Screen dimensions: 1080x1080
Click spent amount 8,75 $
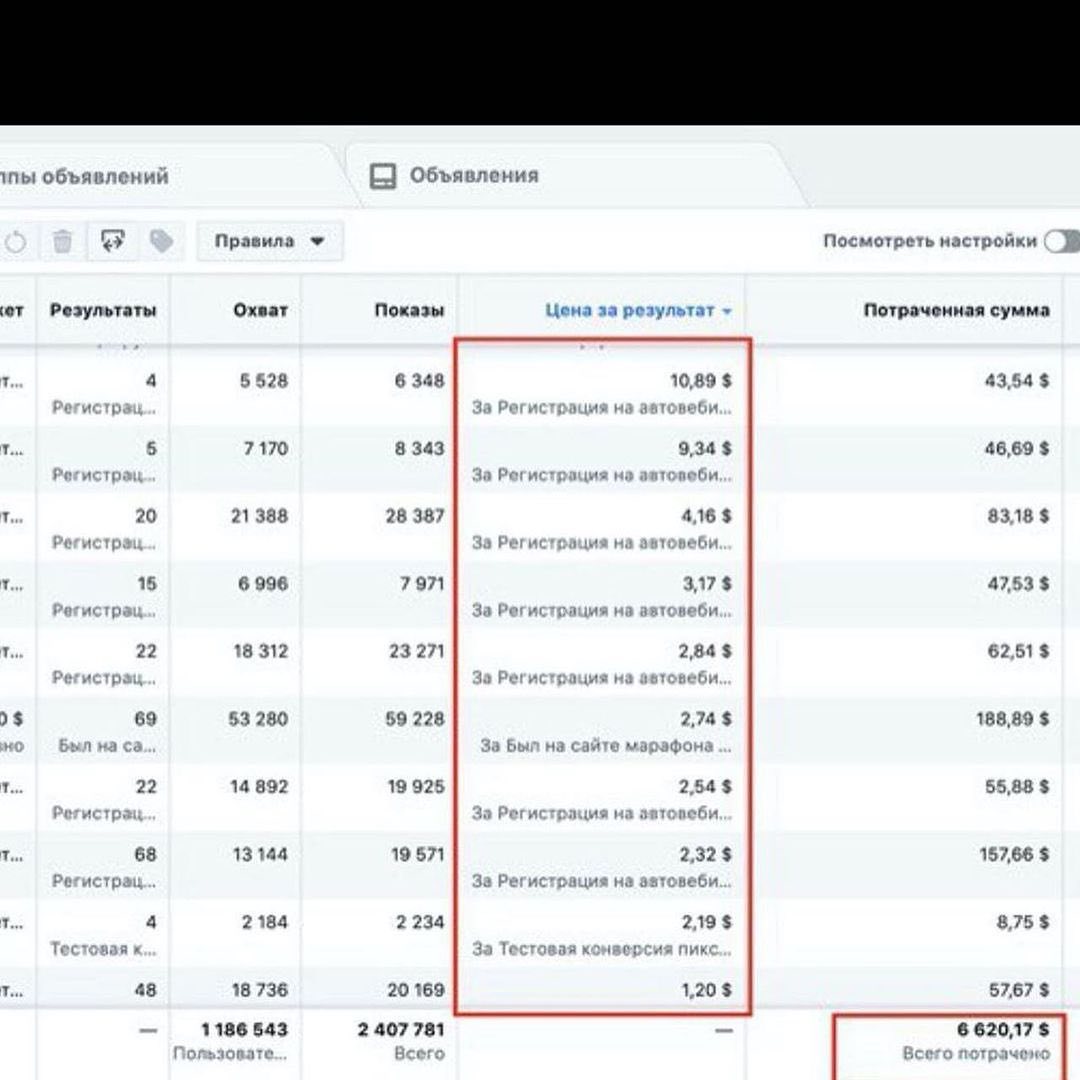pyautogui.click(x=1023, y=922)
